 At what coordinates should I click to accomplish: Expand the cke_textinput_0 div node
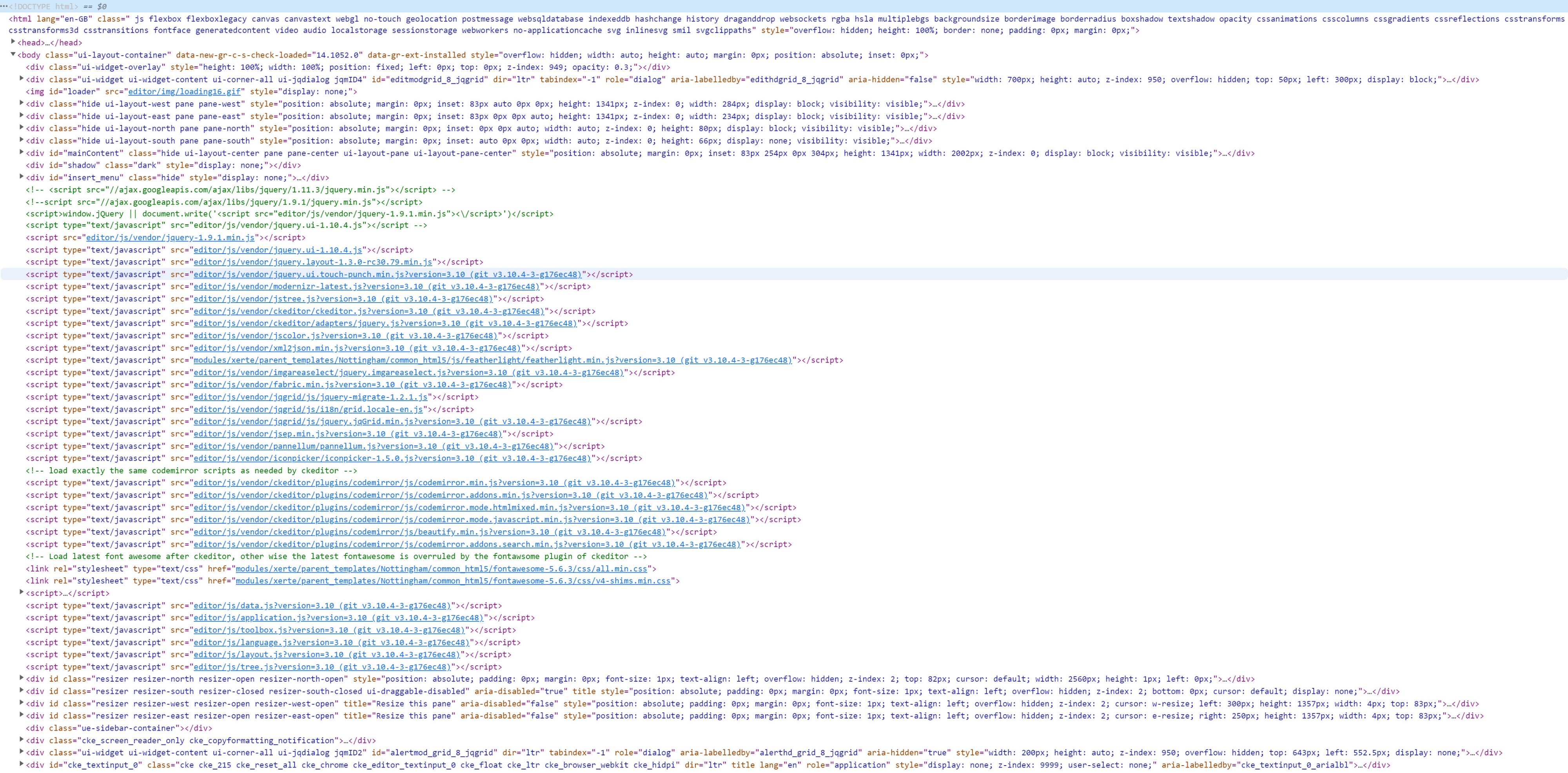(x=22, y=764)
